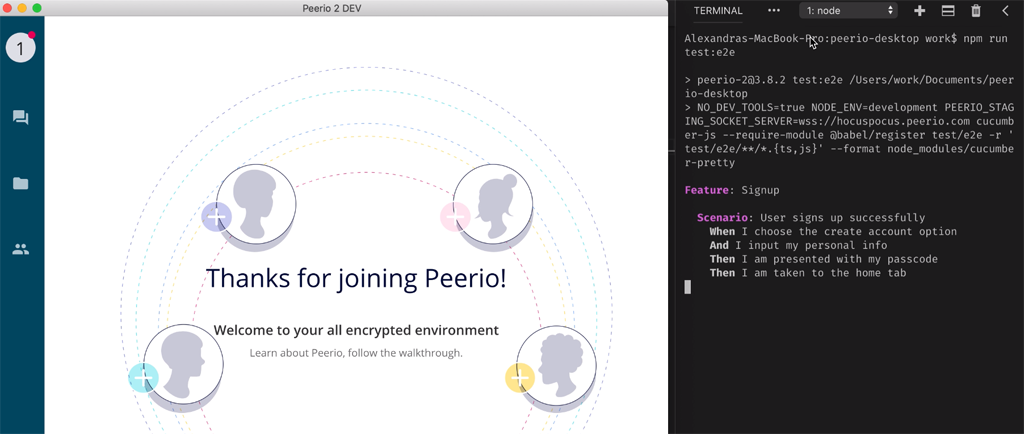Image resolution: width=1024 pixels, height=434 pixels.
Task: Select the hair-bun silhouette avatar
Action: coord(493,204)
